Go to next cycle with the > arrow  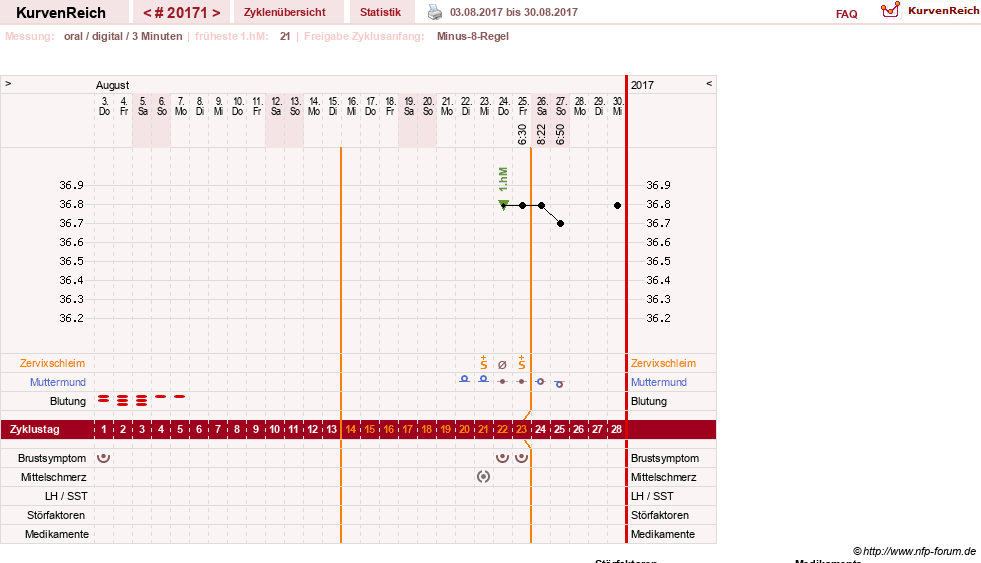[216, 13]
